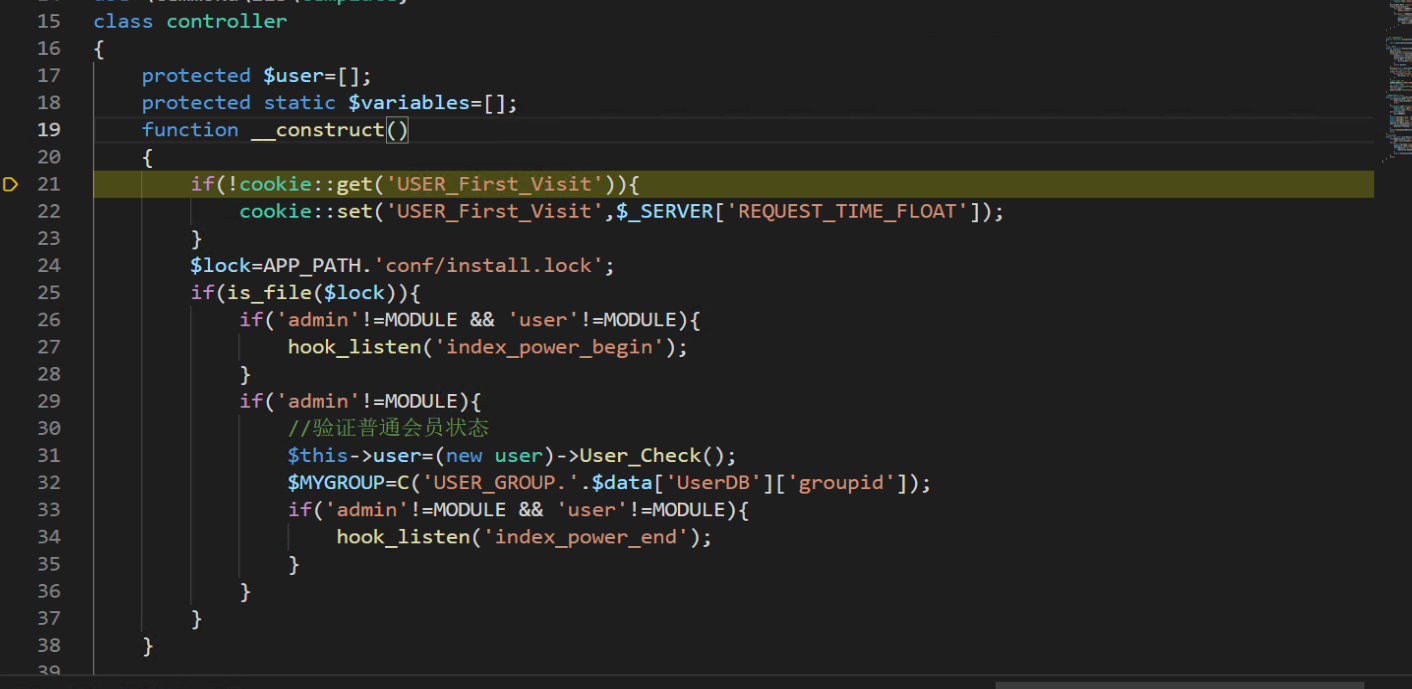This screenshot has width=1412, height=689.
Task: Click 'cookie::set' call on line 22
Action: (x=306, y=211)
